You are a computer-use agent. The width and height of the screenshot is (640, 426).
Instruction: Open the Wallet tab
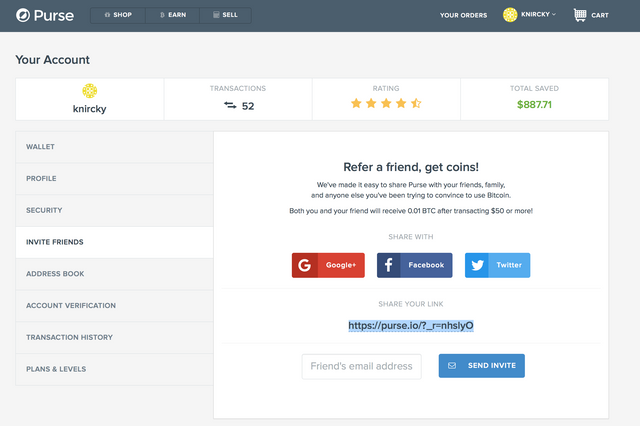[x=114, y=147]
